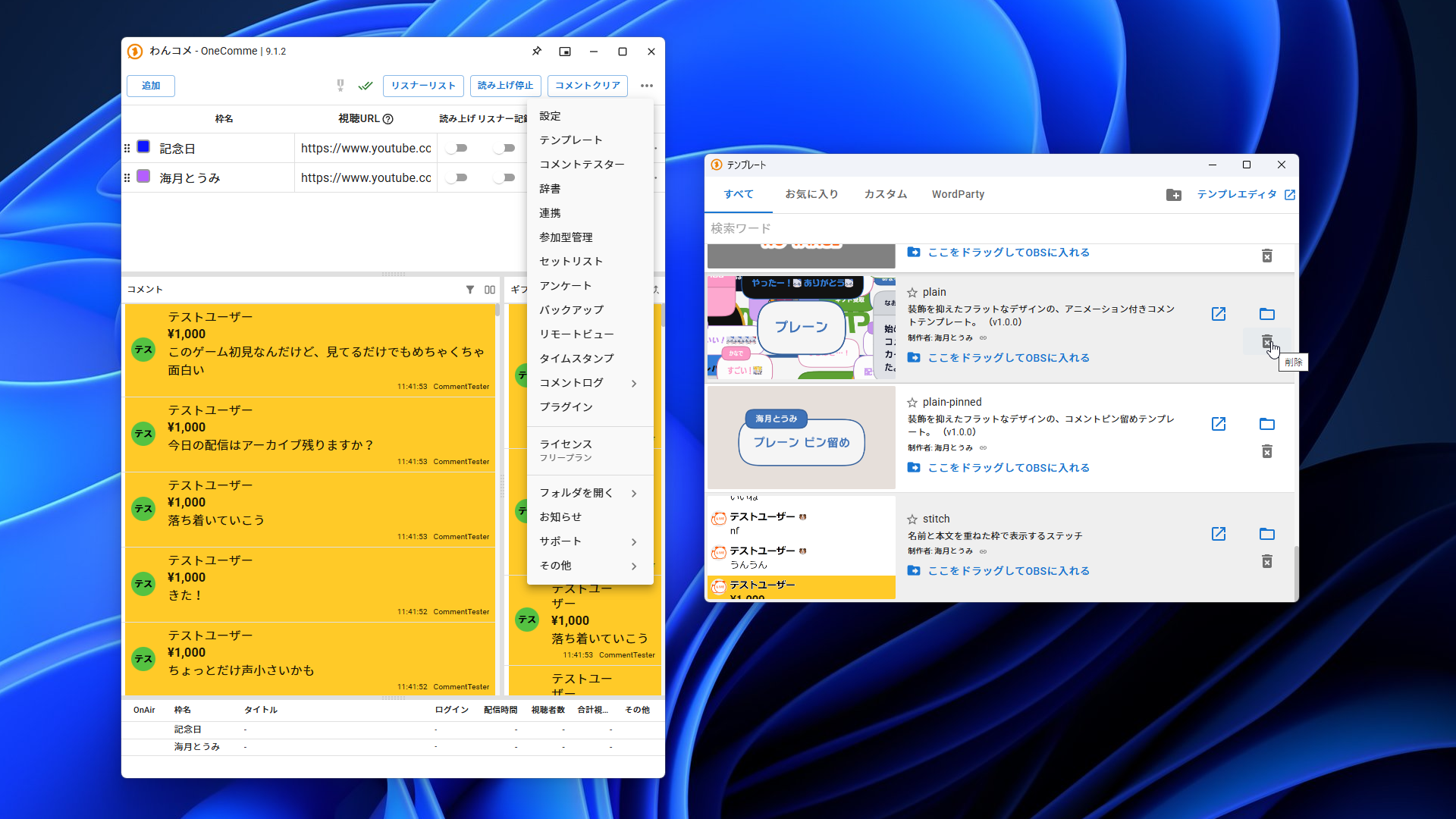The width and height of the screenshot is (1456, 819).
Task: Toggle リスナー記録 switch for 記念日 row
Action: (x=504, y=149)
